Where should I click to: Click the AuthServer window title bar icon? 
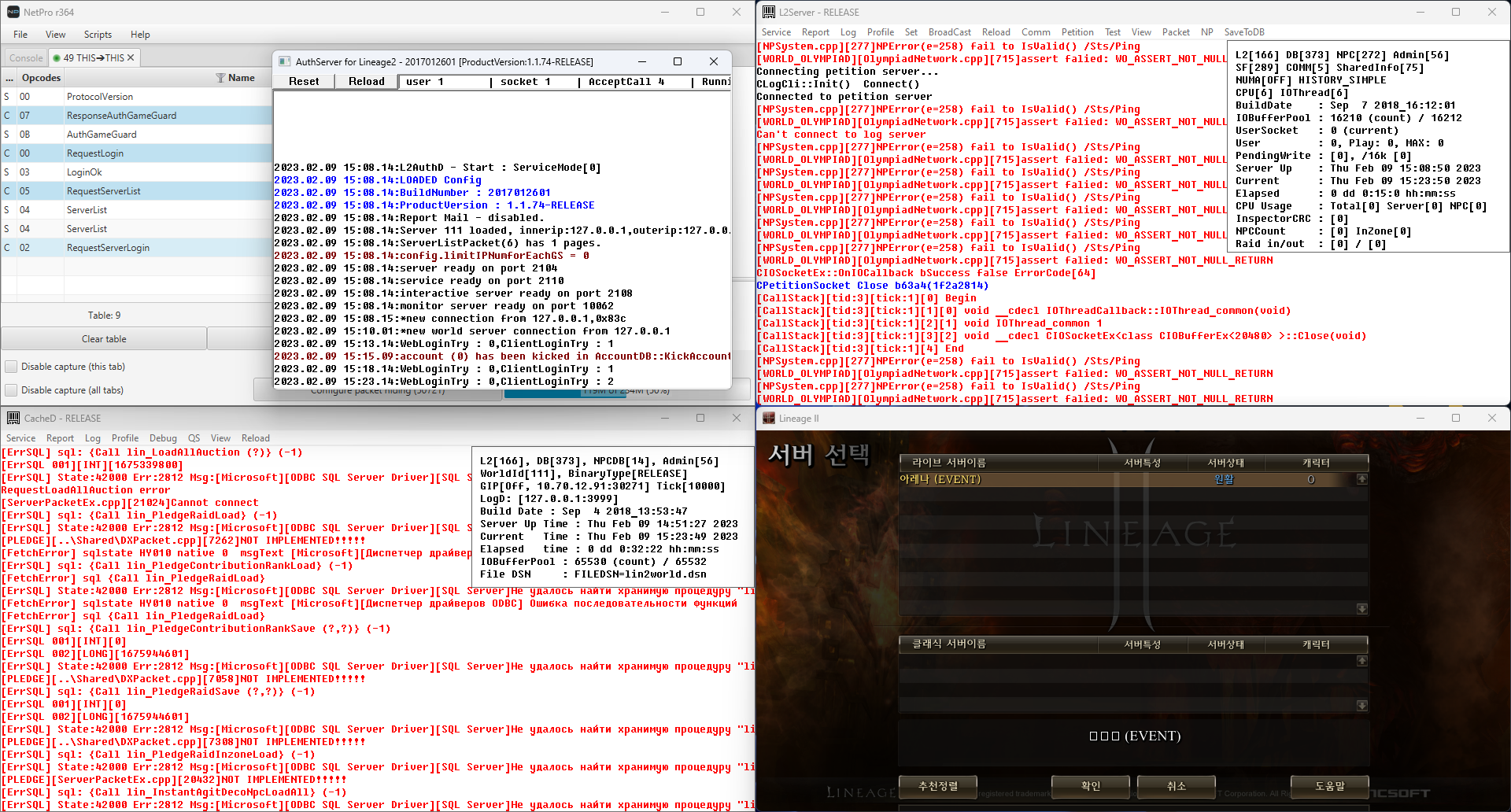pyautogui.click(x=285, y=61)
